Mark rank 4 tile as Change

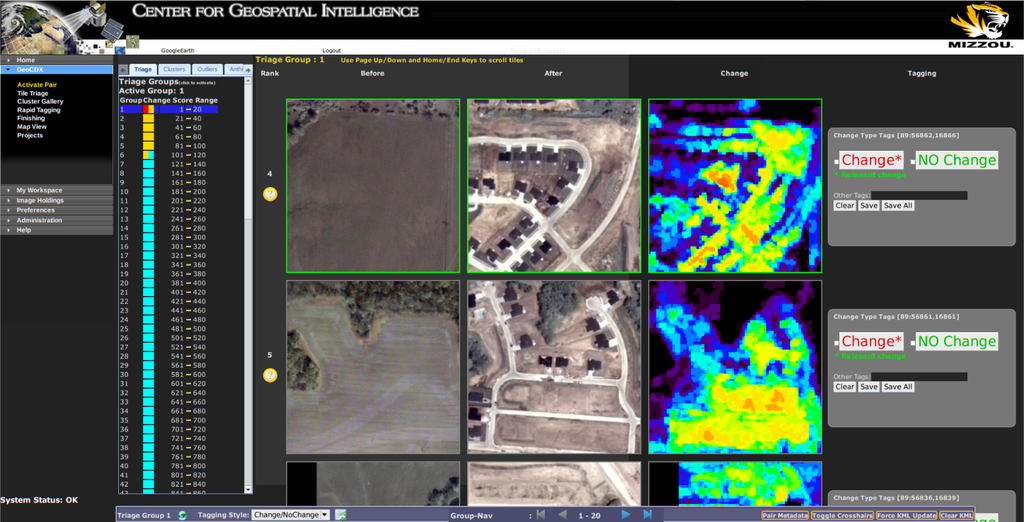tap(870, 160)
